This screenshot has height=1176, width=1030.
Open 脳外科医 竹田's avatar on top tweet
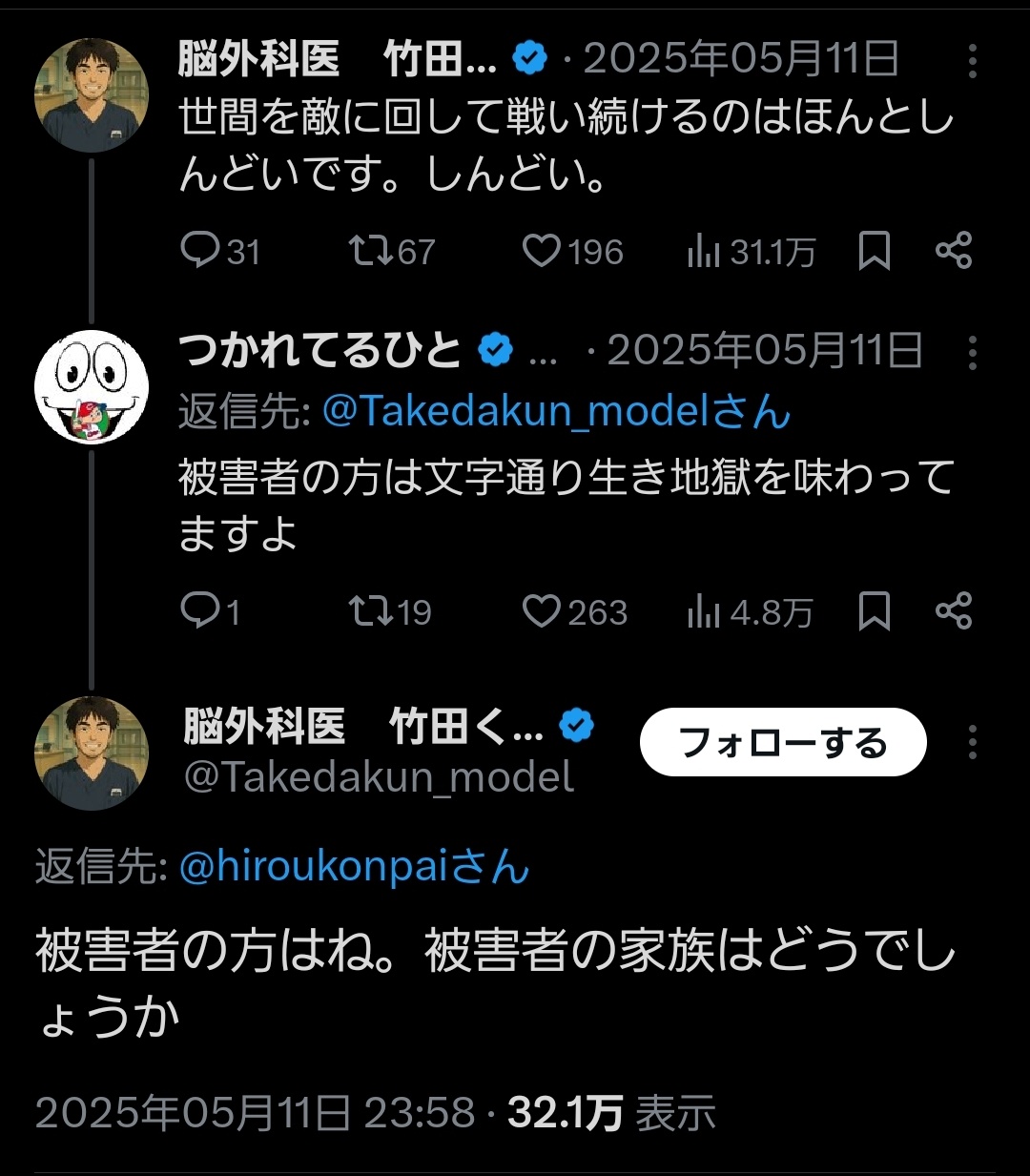point(92,95)
